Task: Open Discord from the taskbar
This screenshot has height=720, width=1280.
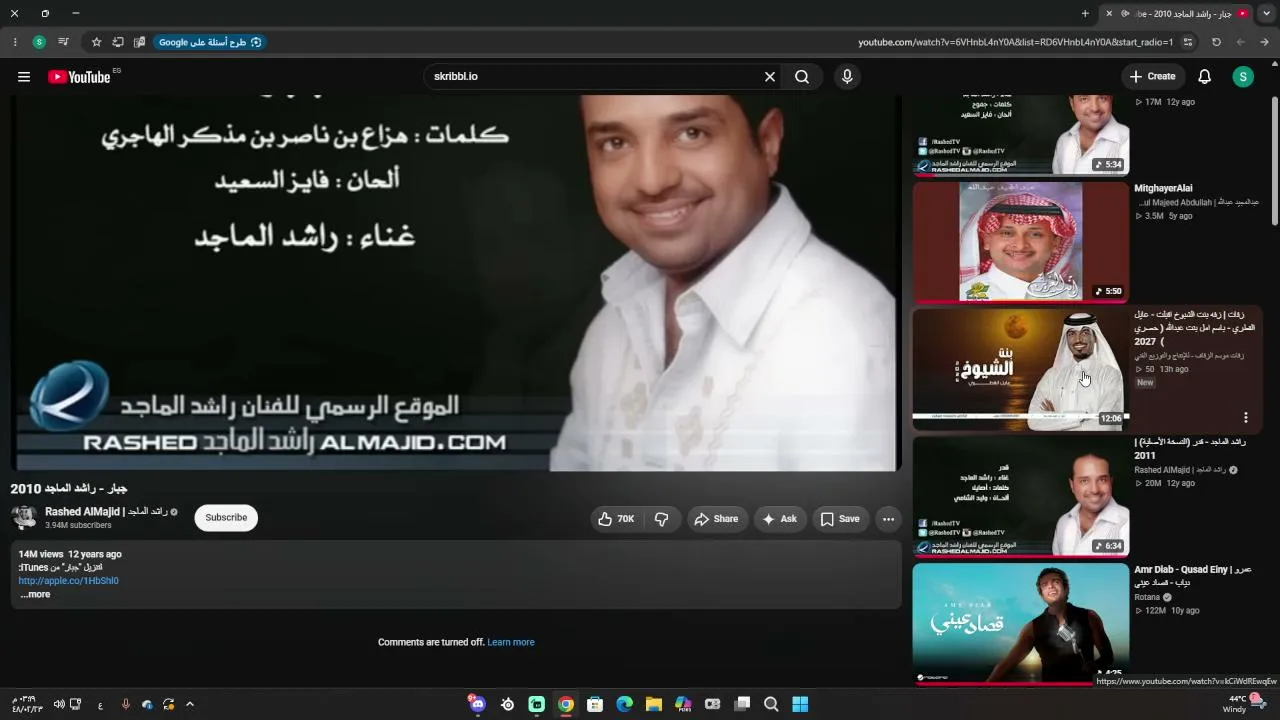Action: (478, 704)
